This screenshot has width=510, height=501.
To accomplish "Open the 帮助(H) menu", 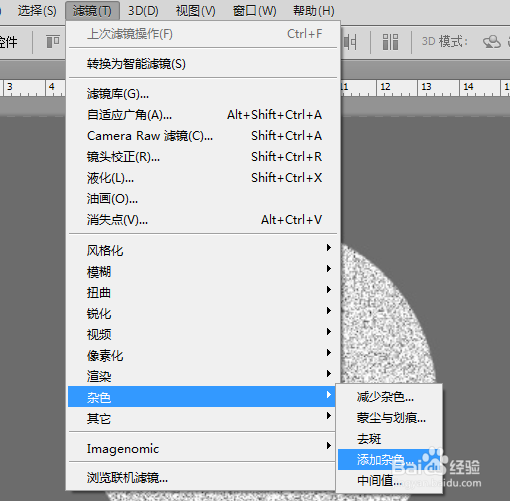I will [x=314, y=11].
